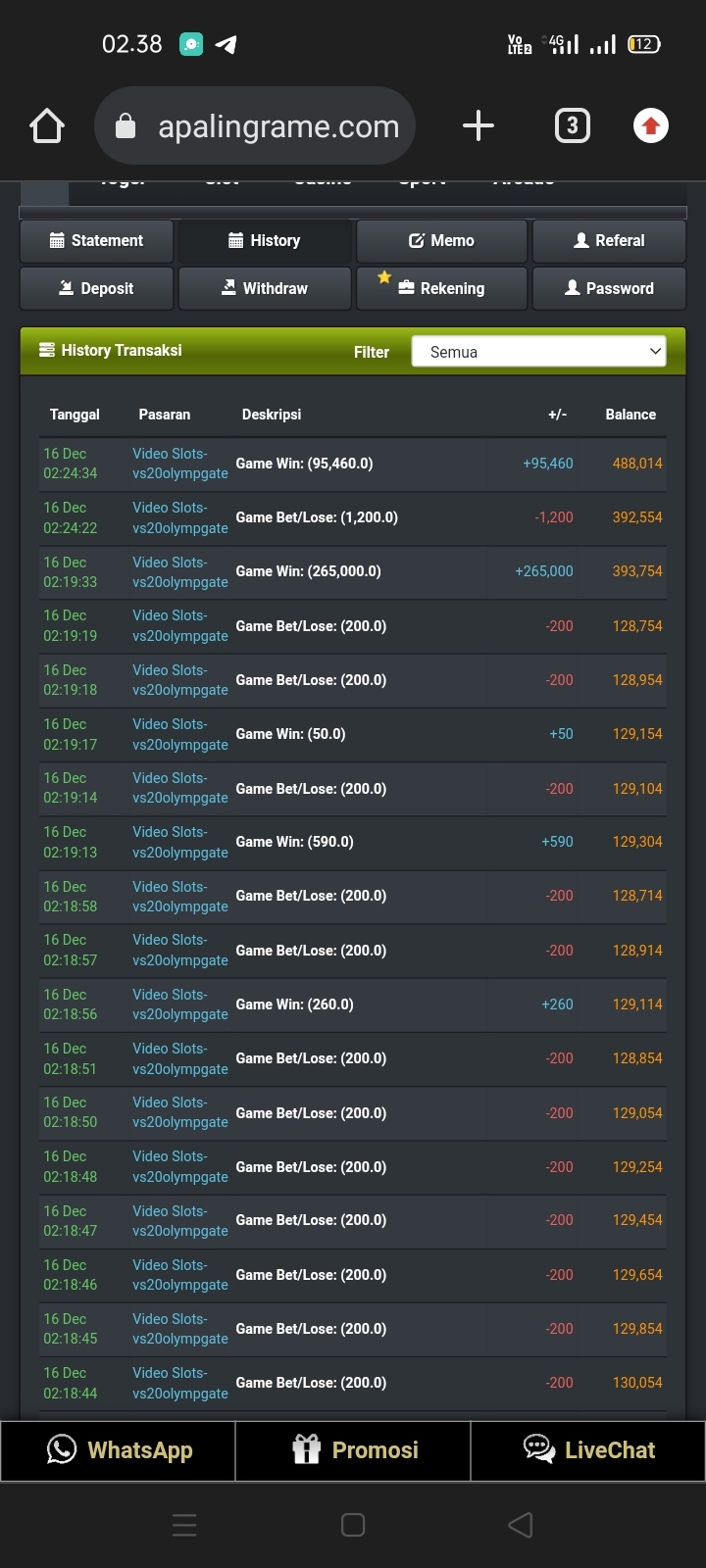Screen dimensions: 706x1568
Task: Open a new tab with plus icon
Action: pos(478,126)
